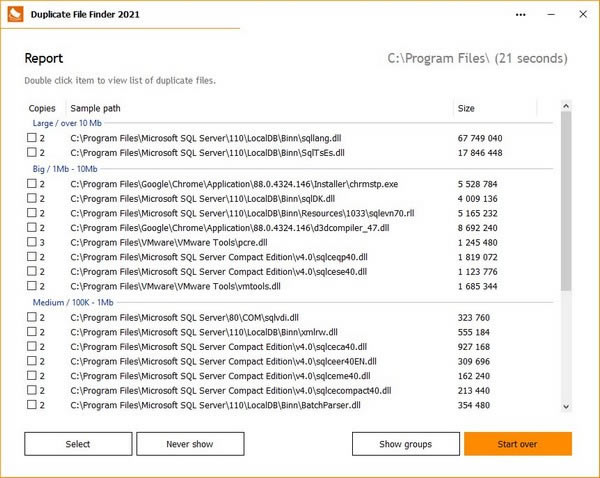
Task: Select the sqllang.dll path row
Action: pyautogui.click(x=206, y=138)
